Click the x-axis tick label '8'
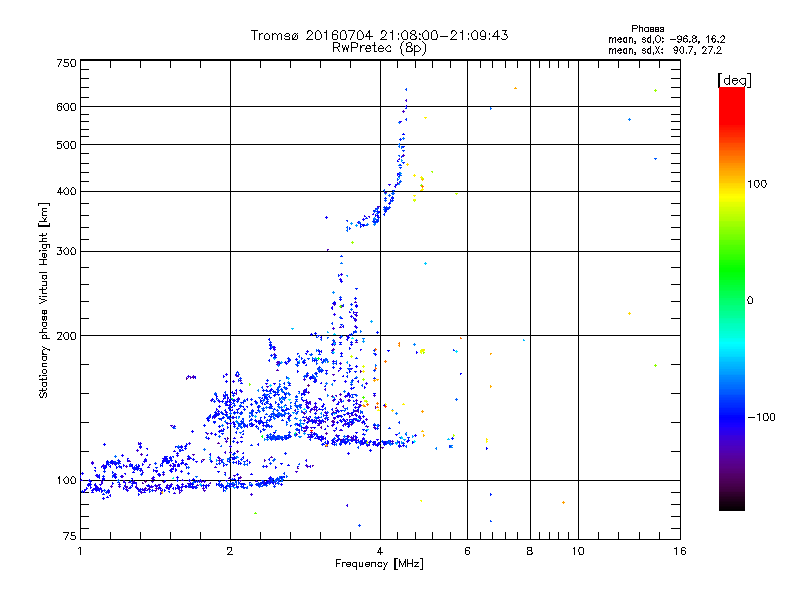 [x=530, y=551]
